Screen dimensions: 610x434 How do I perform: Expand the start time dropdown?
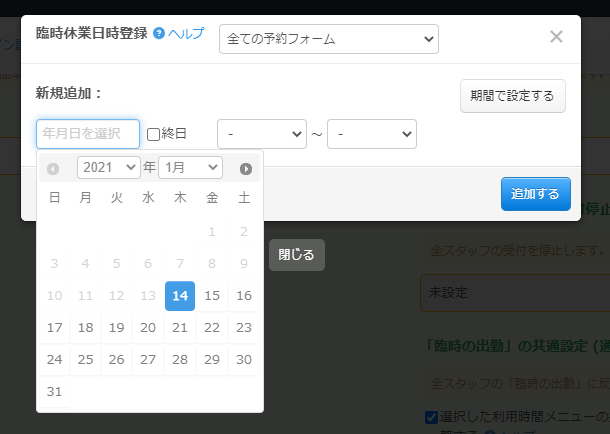tap(261, 134)
